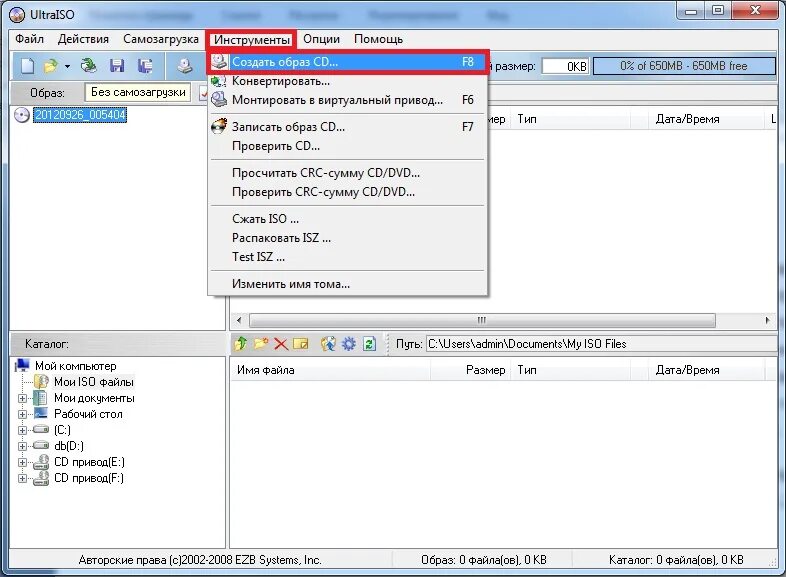The image size is (786, 577).
Task: Open the Помощь menu
Action: click(378, 39)
